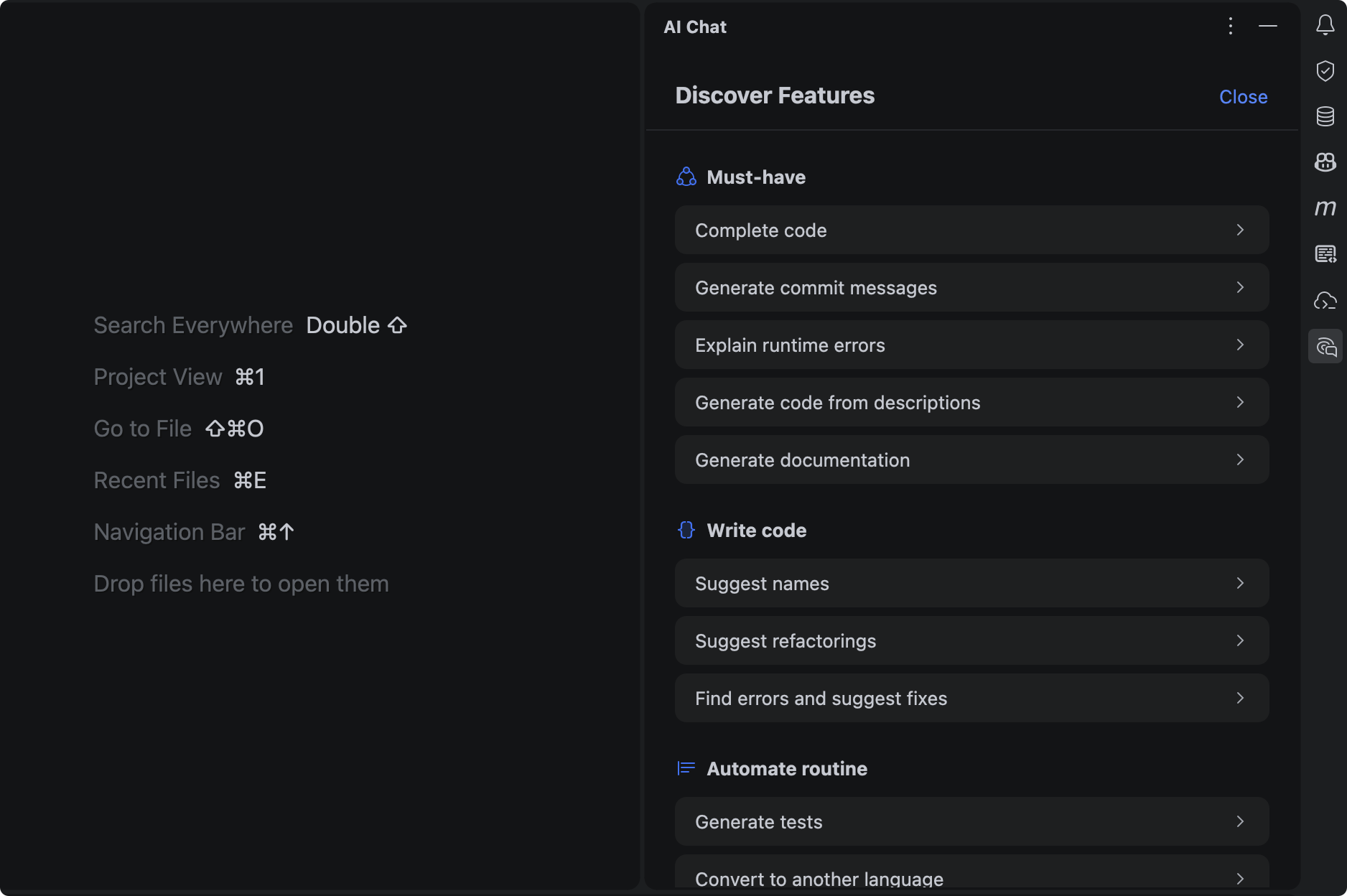
Task: Click the Endpoints list icon in sidebar
Action: [x=1325, y=254]
